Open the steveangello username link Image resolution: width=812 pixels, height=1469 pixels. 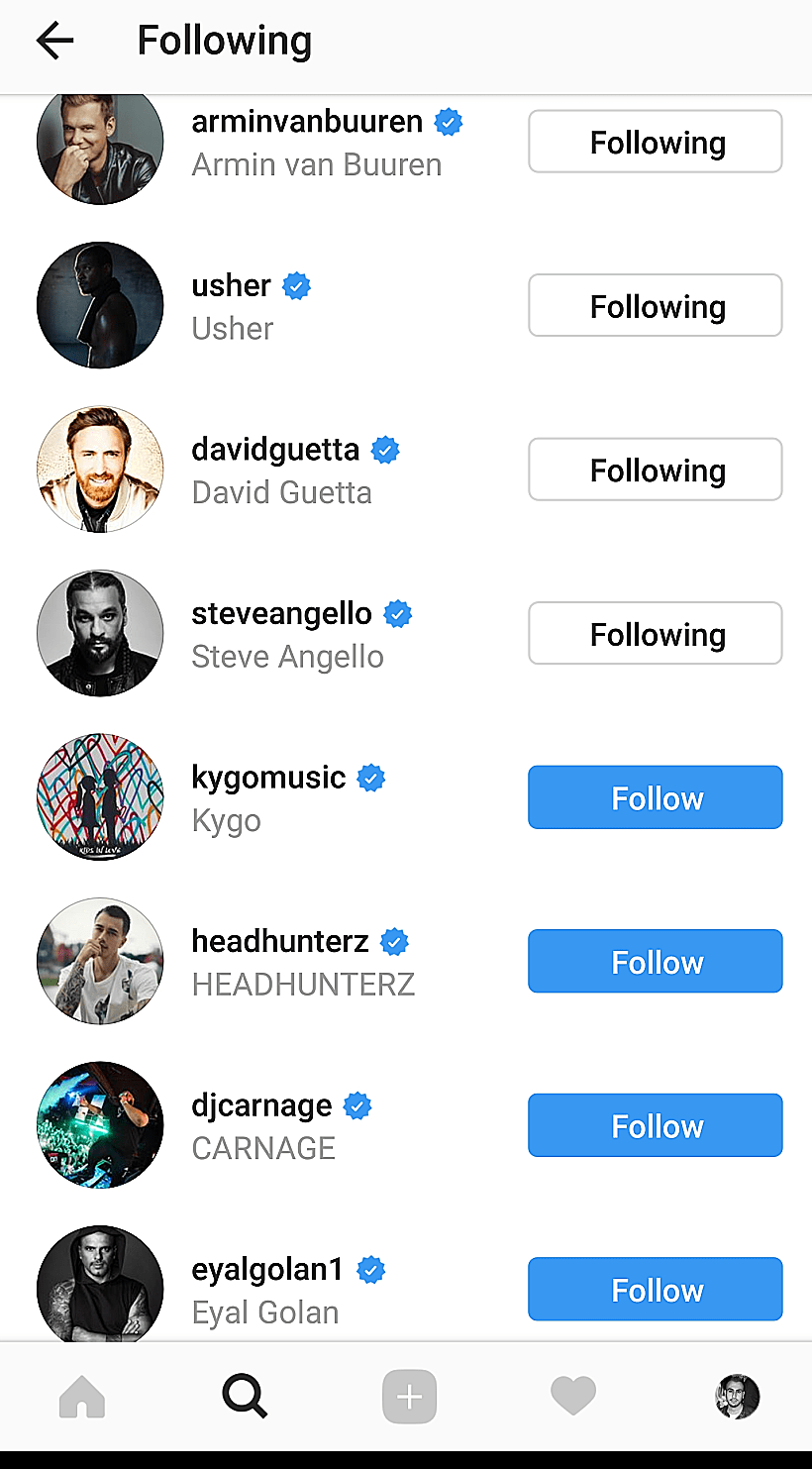pyautogui.click(x=281, y=614)
